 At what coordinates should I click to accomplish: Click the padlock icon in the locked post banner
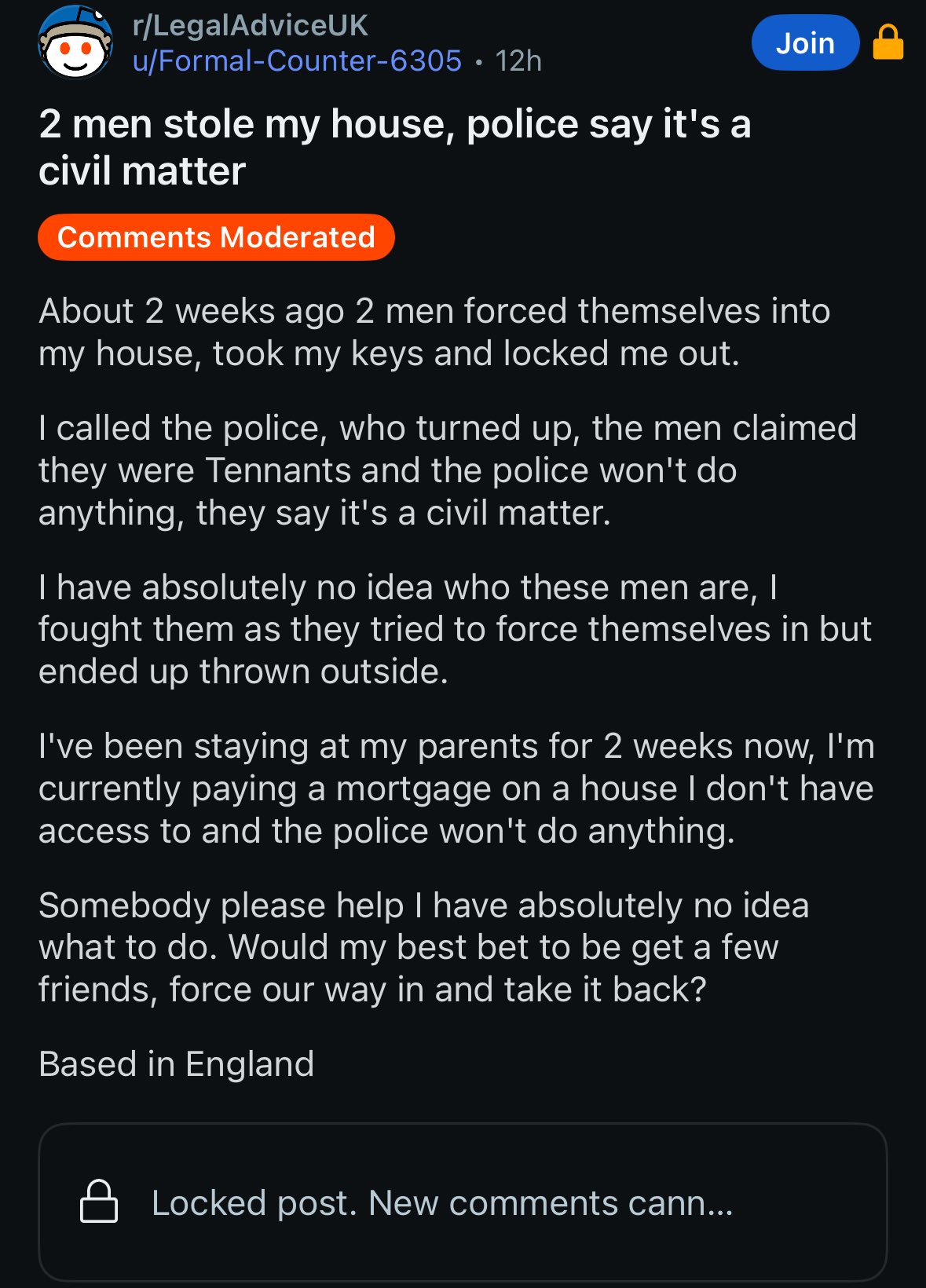(99, 1202)
